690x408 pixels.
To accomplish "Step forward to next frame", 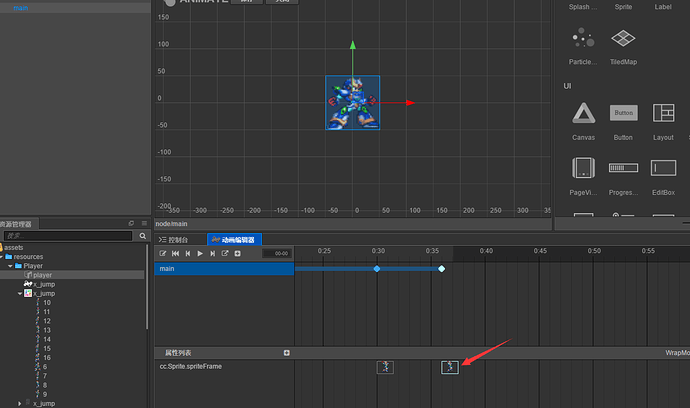I will tap(213, 254).
